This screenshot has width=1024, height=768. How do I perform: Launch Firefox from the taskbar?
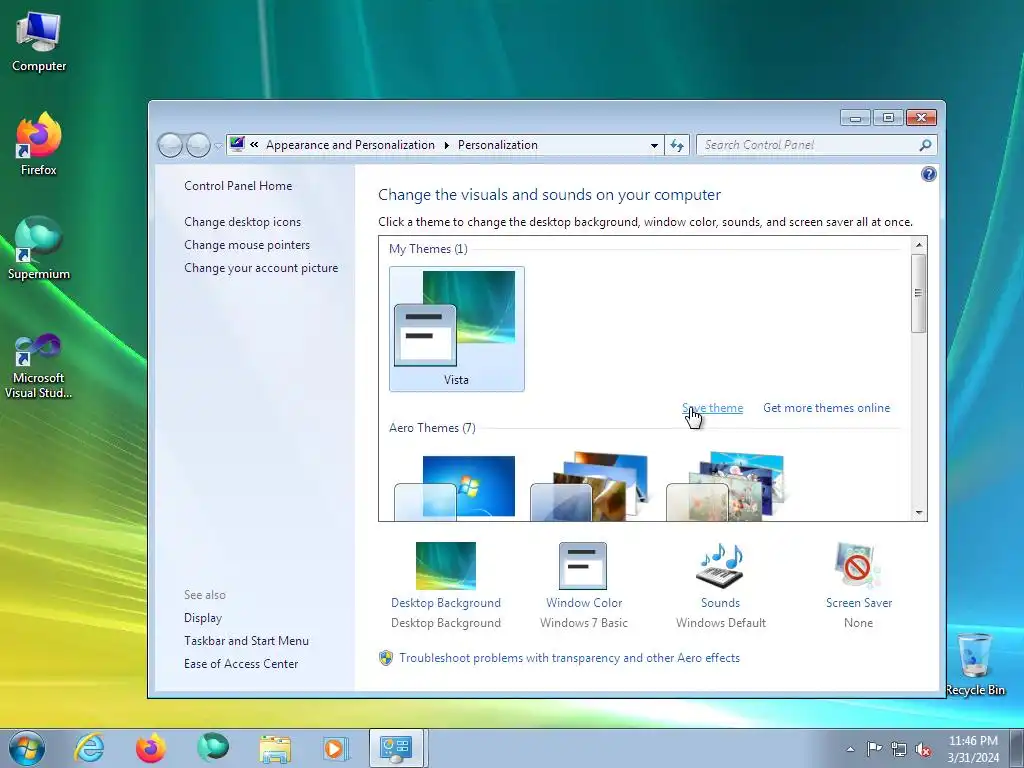click(150, 748)
